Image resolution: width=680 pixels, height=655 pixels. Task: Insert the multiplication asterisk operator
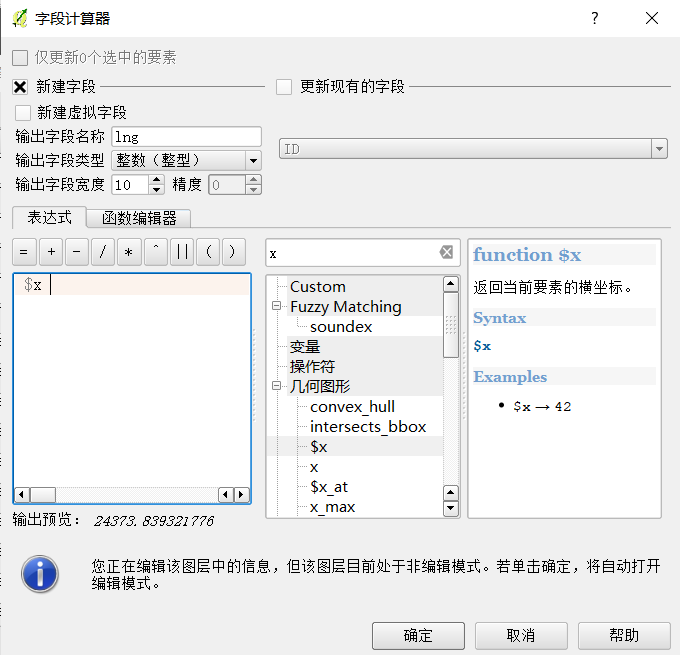[x=129, y=252]
